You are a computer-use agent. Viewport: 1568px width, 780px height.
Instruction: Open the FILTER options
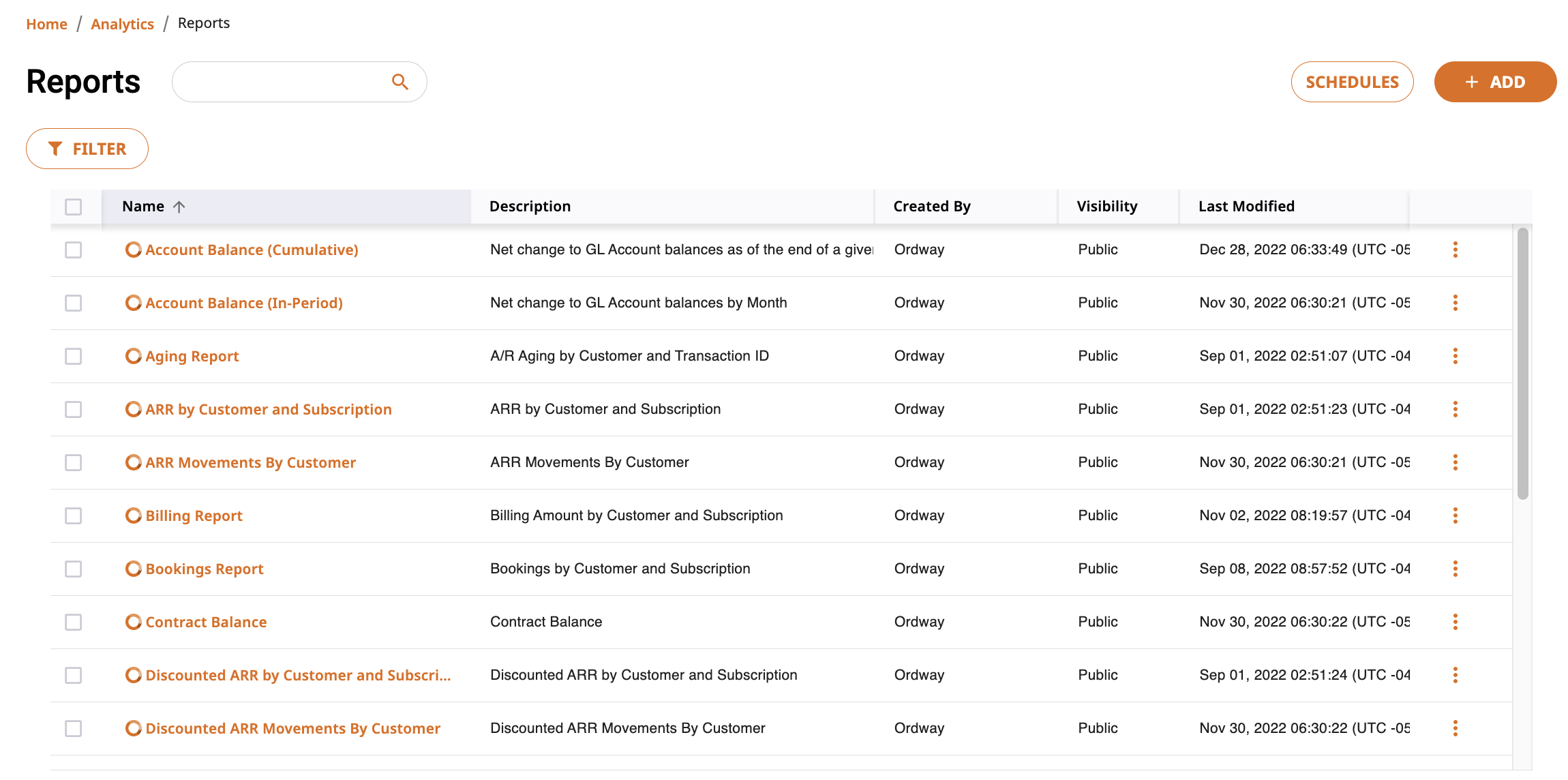(x=87, y=149)
